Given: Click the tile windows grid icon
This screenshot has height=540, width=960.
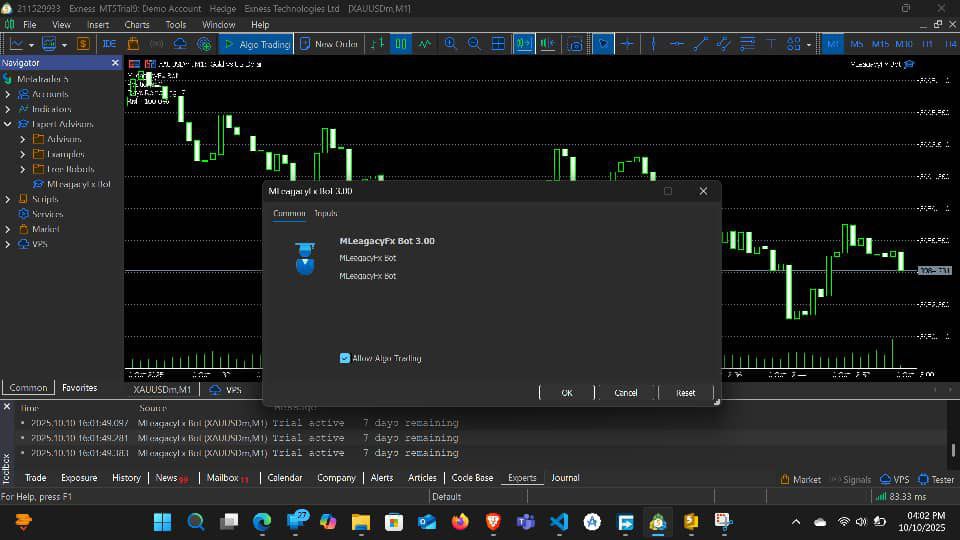Looking at the screenshot, I should click(x=498, y=44).
